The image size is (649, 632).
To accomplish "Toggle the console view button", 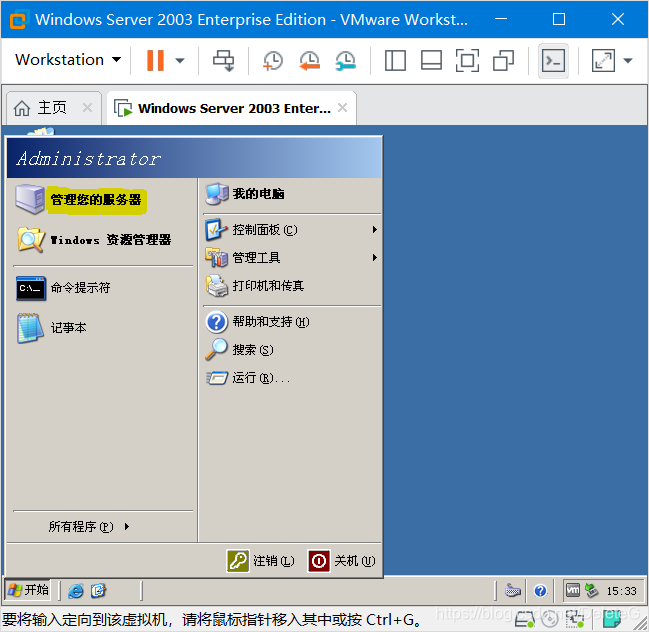I will tap(553, 60).
